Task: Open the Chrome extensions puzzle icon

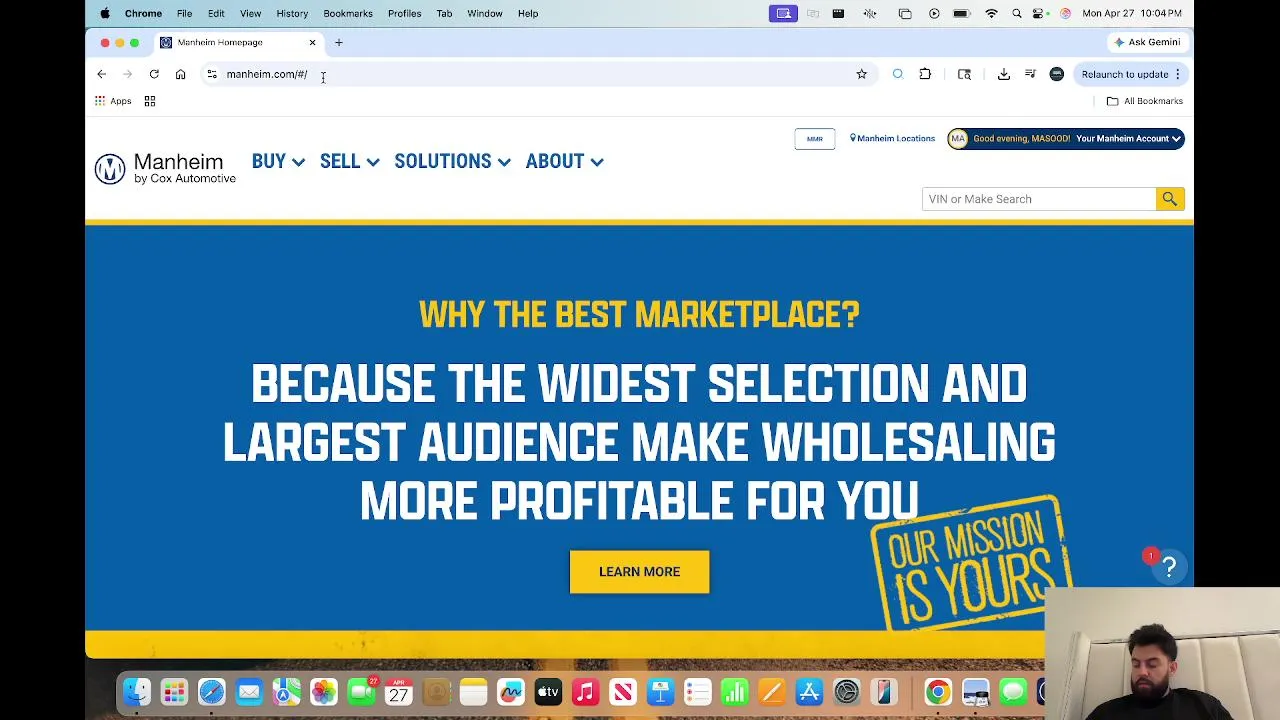Action: (x=925, y=74)
